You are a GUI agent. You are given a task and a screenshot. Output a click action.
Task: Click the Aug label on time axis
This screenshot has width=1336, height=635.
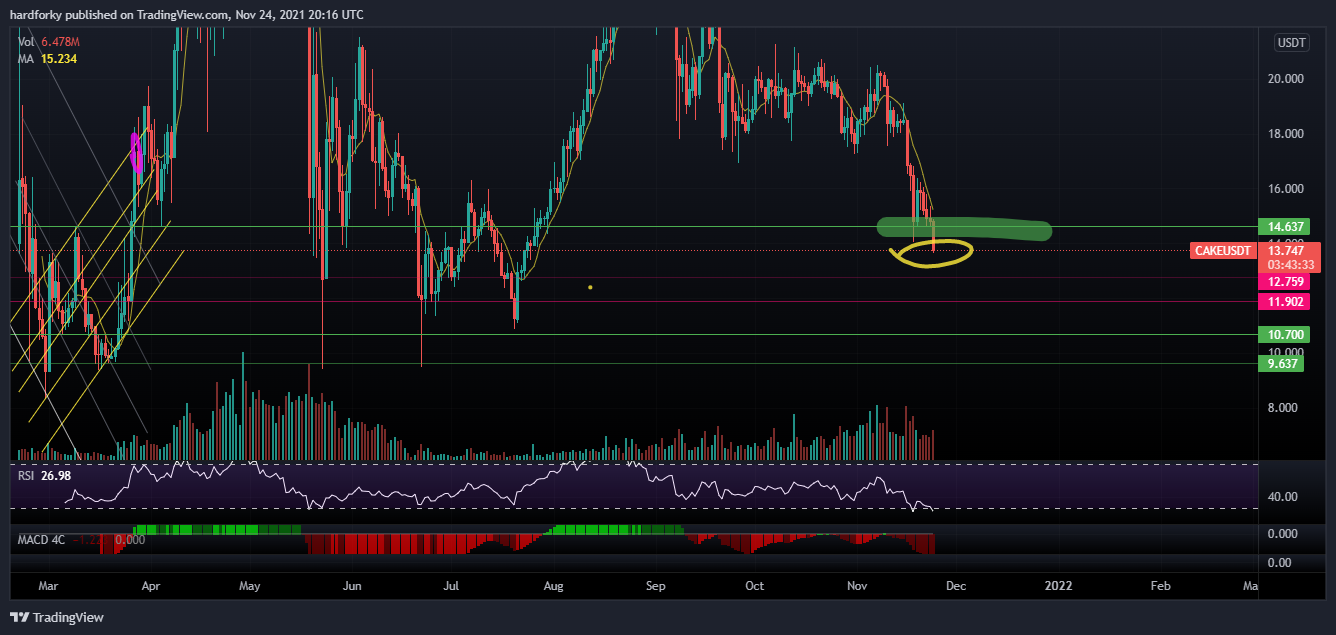(x=553, y=587)
